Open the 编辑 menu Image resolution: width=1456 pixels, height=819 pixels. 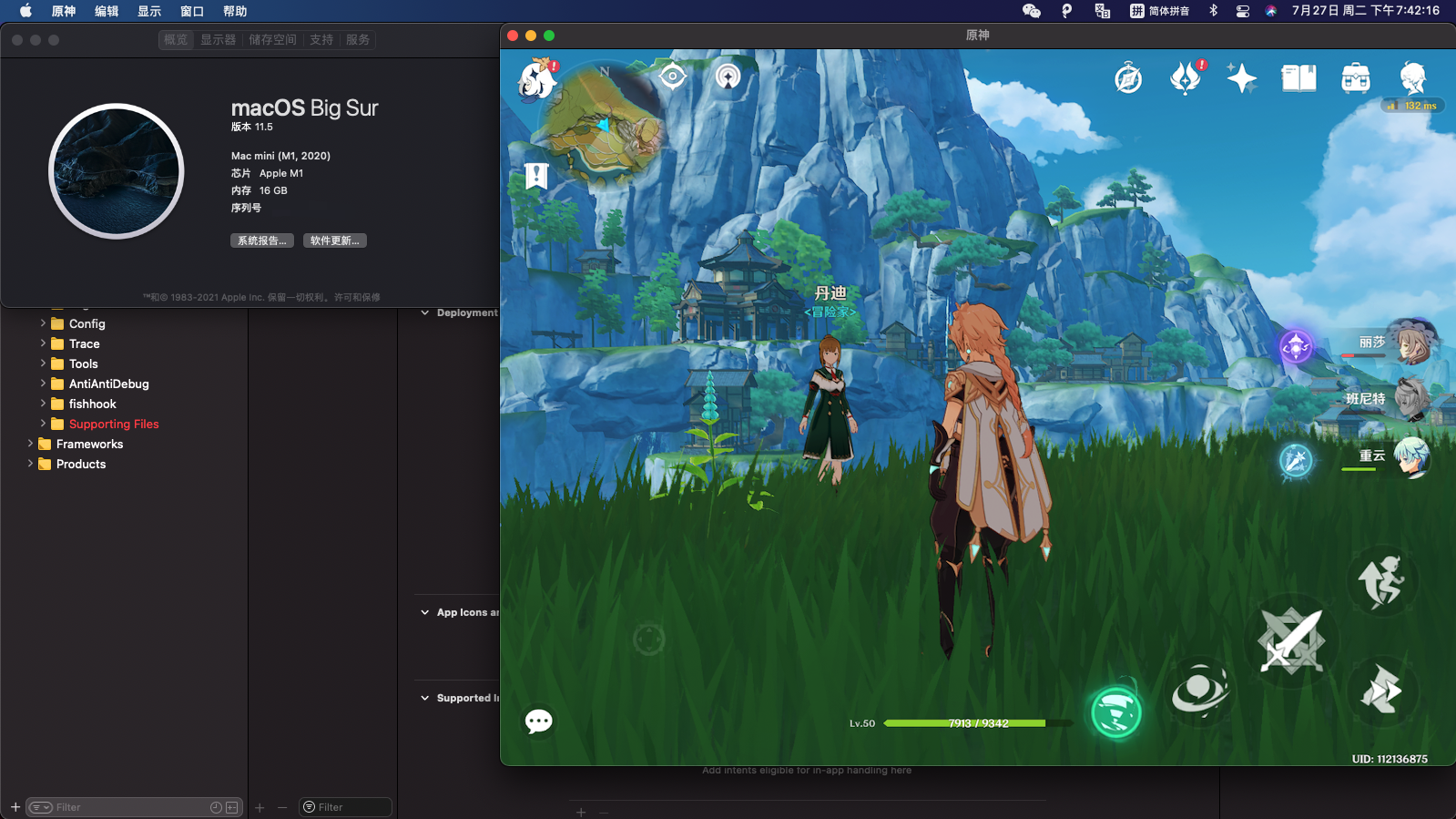click(x=107, y=11)
